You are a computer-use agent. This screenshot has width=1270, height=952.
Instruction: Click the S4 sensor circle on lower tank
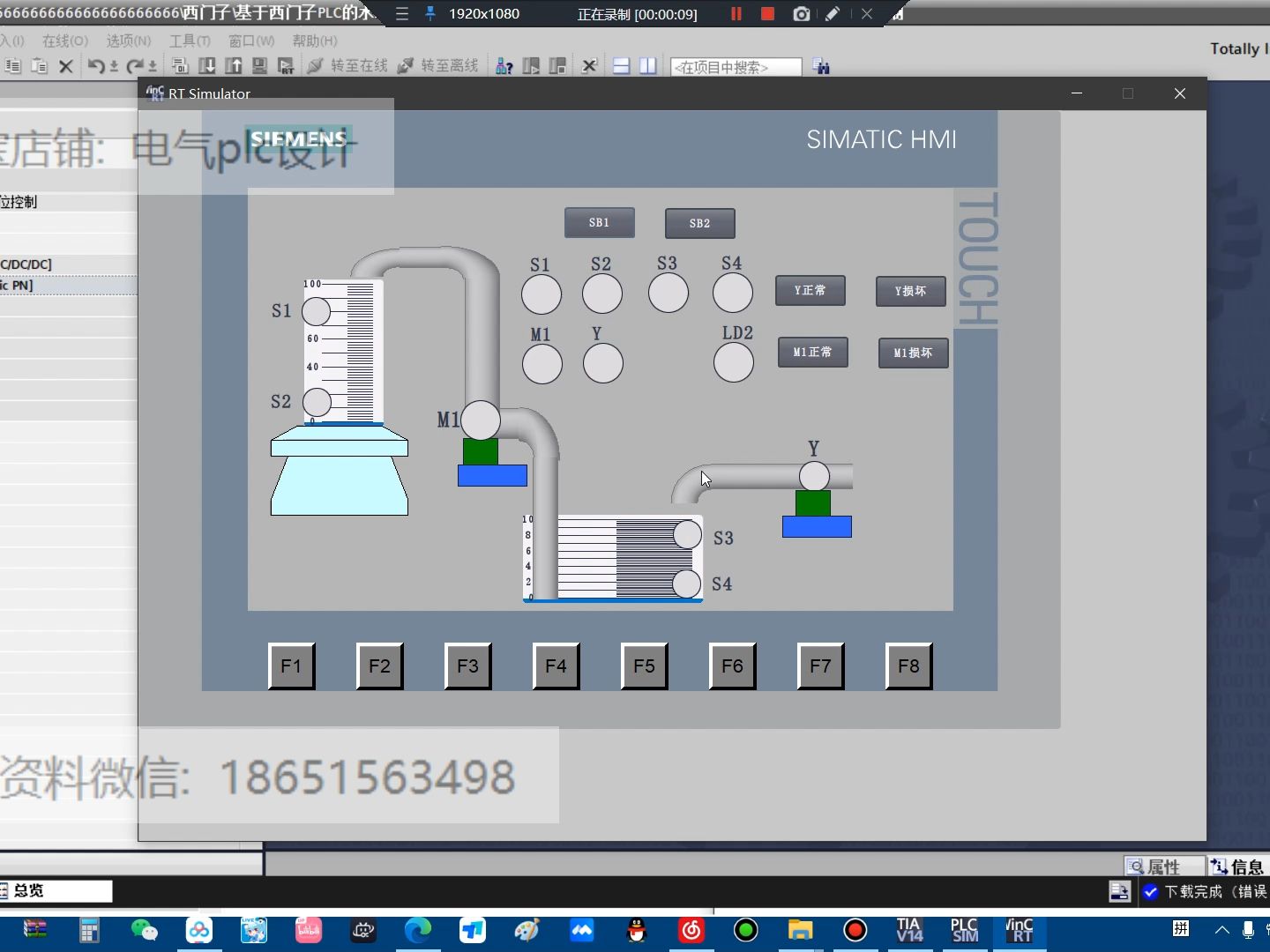(x=686, y=584)
